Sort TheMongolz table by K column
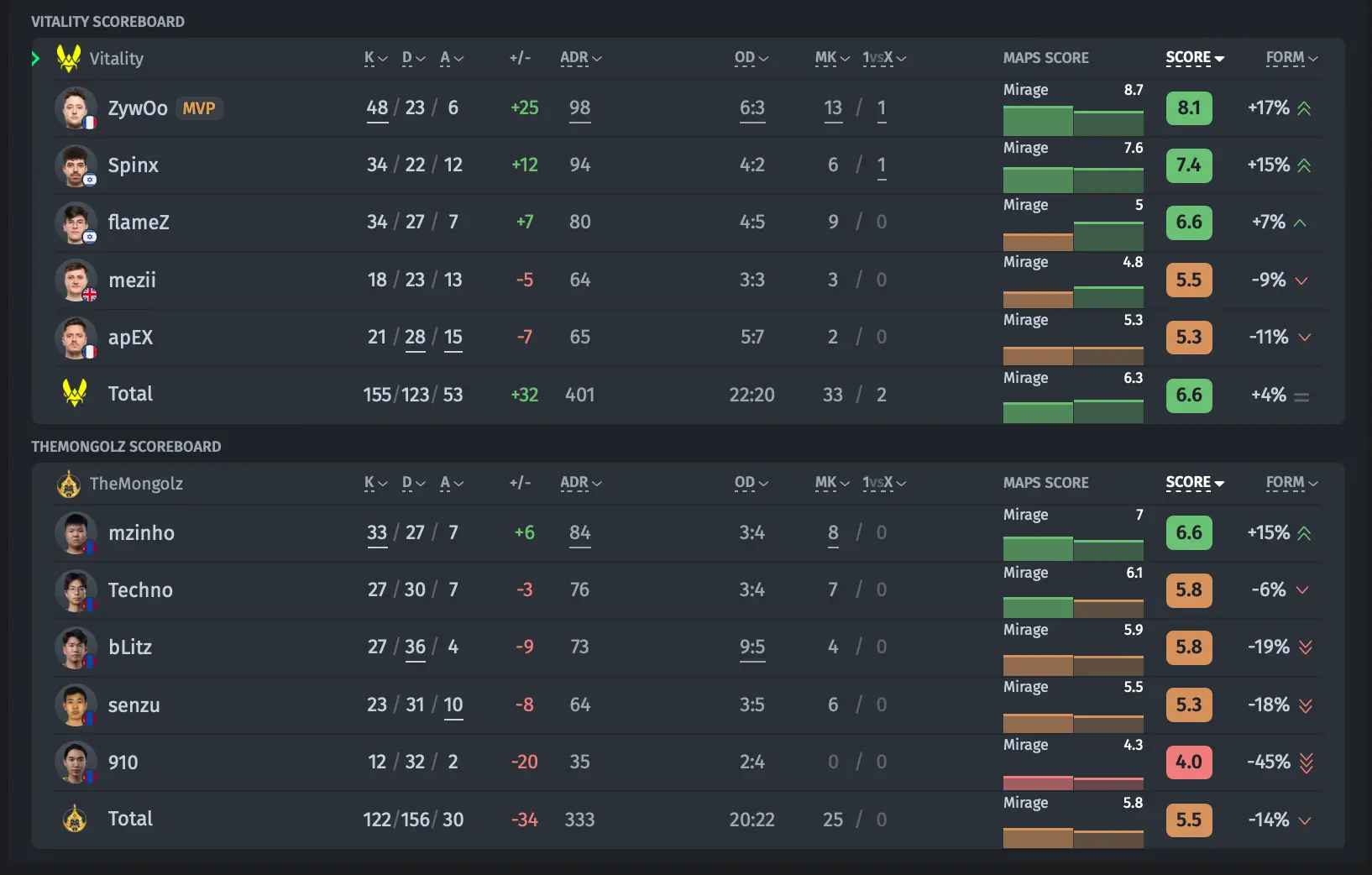Image resolution: width=1372 pixels, height=875 pixels. 375,483
